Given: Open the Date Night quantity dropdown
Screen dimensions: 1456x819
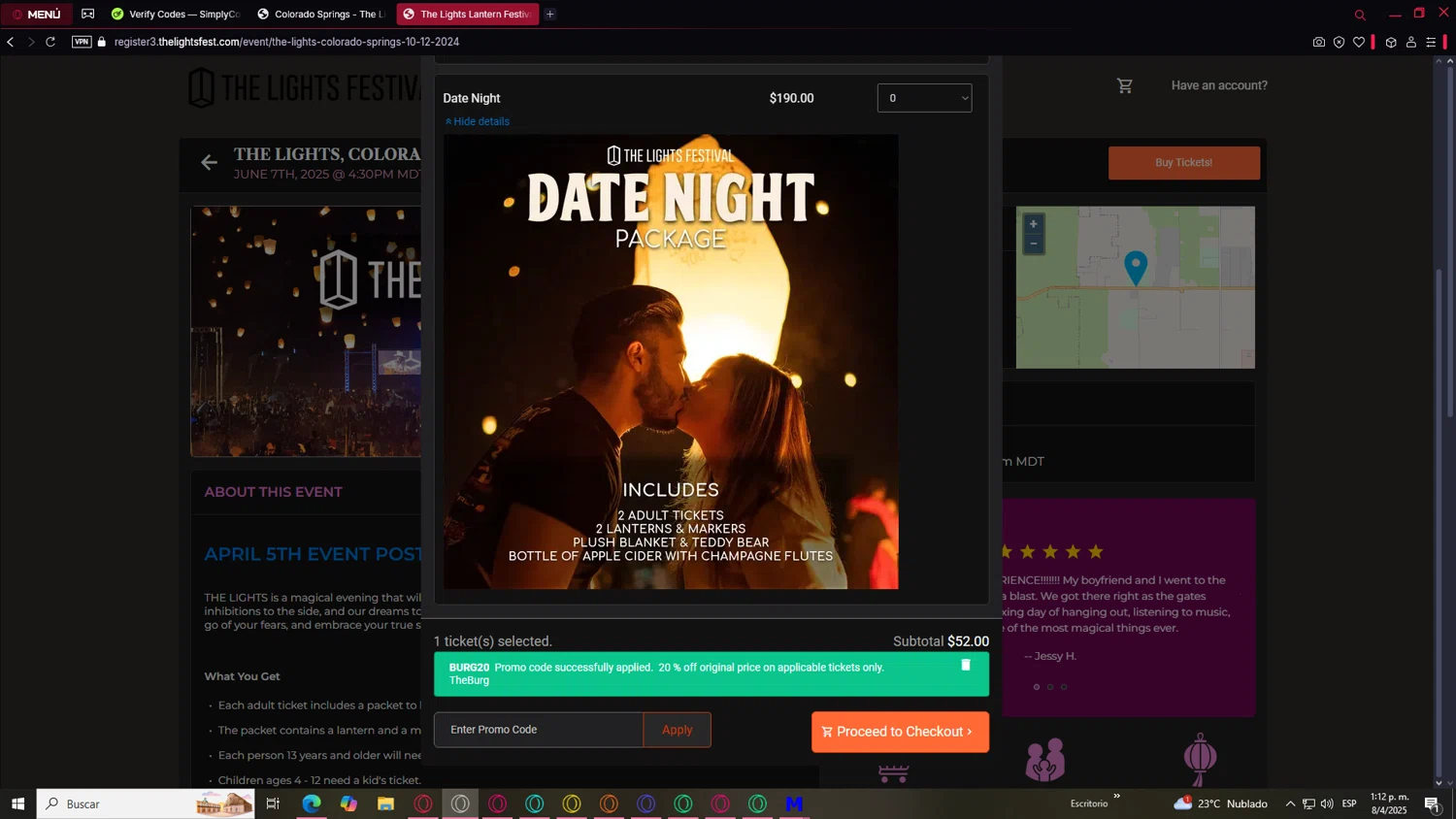Looking at the screenshot, I should (924, 98).
